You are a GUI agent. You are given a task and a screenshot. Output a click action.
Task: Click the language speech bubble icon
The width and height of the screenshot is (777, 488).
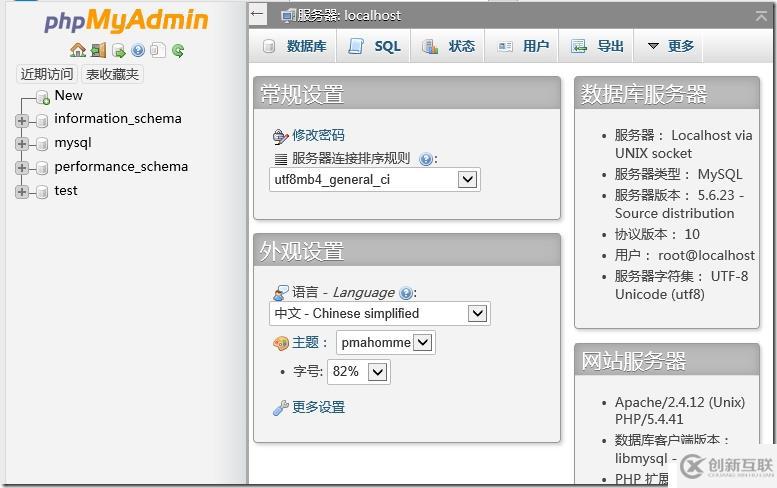click(280, 293)
